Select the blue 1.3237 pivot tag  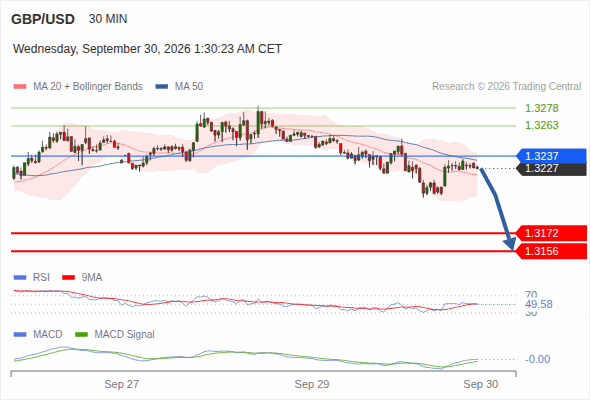pos(551,156)
